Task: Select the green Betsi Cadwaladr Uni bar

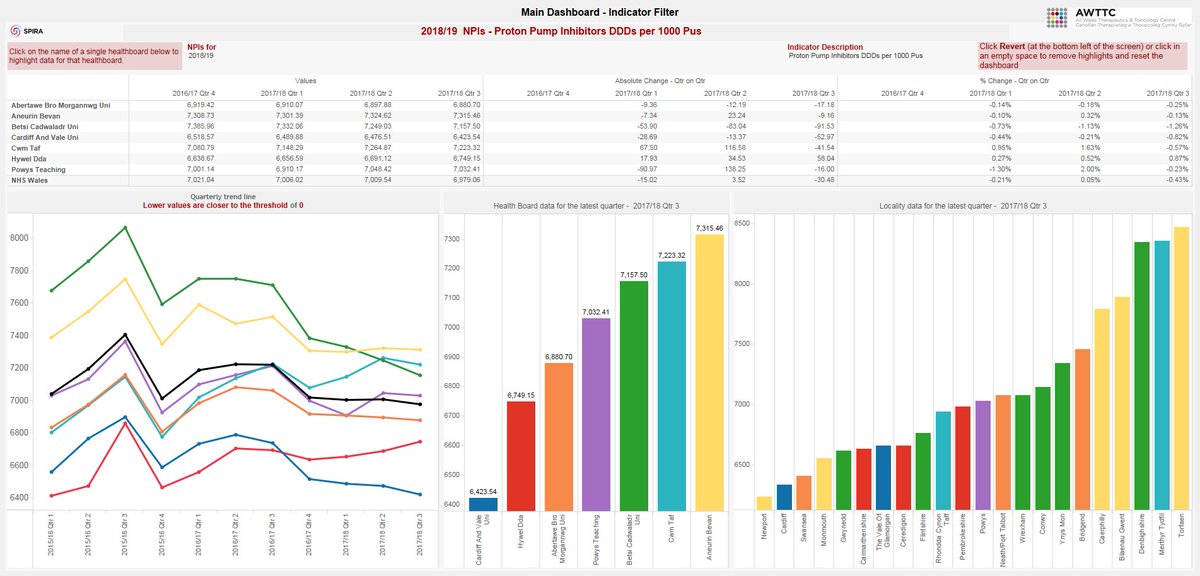Action: [632, 396]
